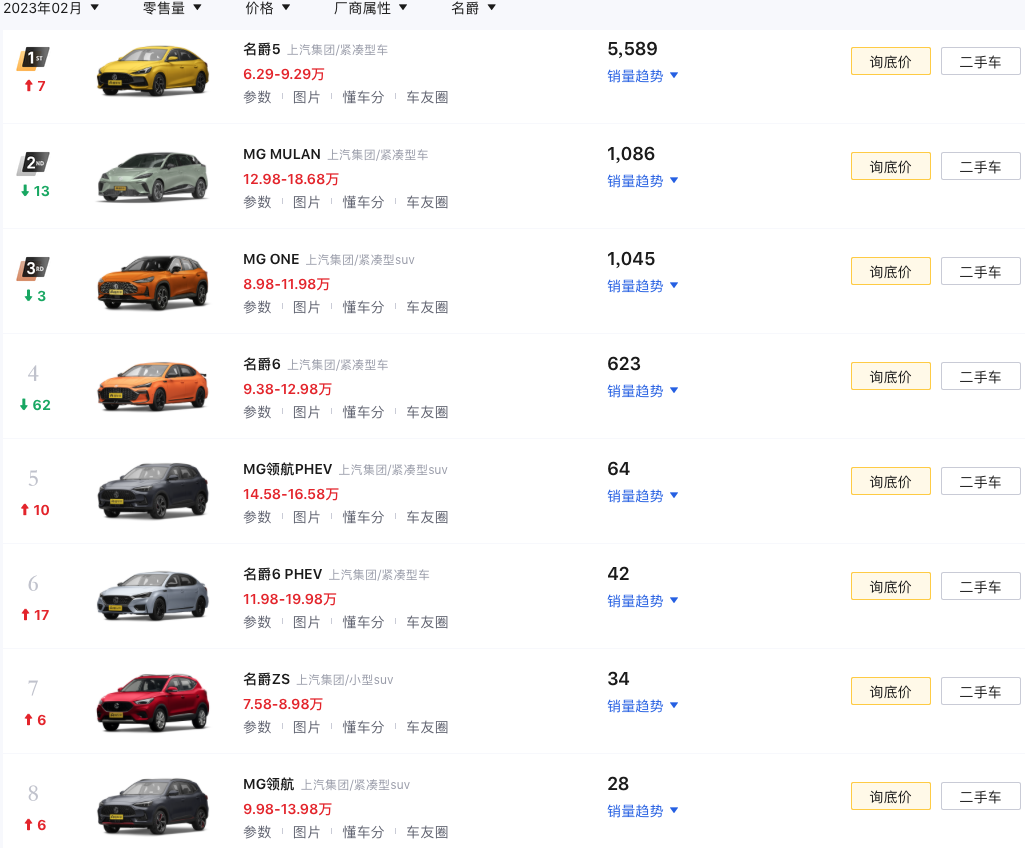This screenshot has width=1025, height=848.
Task: Open the red 名爵ZS car image
Action: point(153,702)
